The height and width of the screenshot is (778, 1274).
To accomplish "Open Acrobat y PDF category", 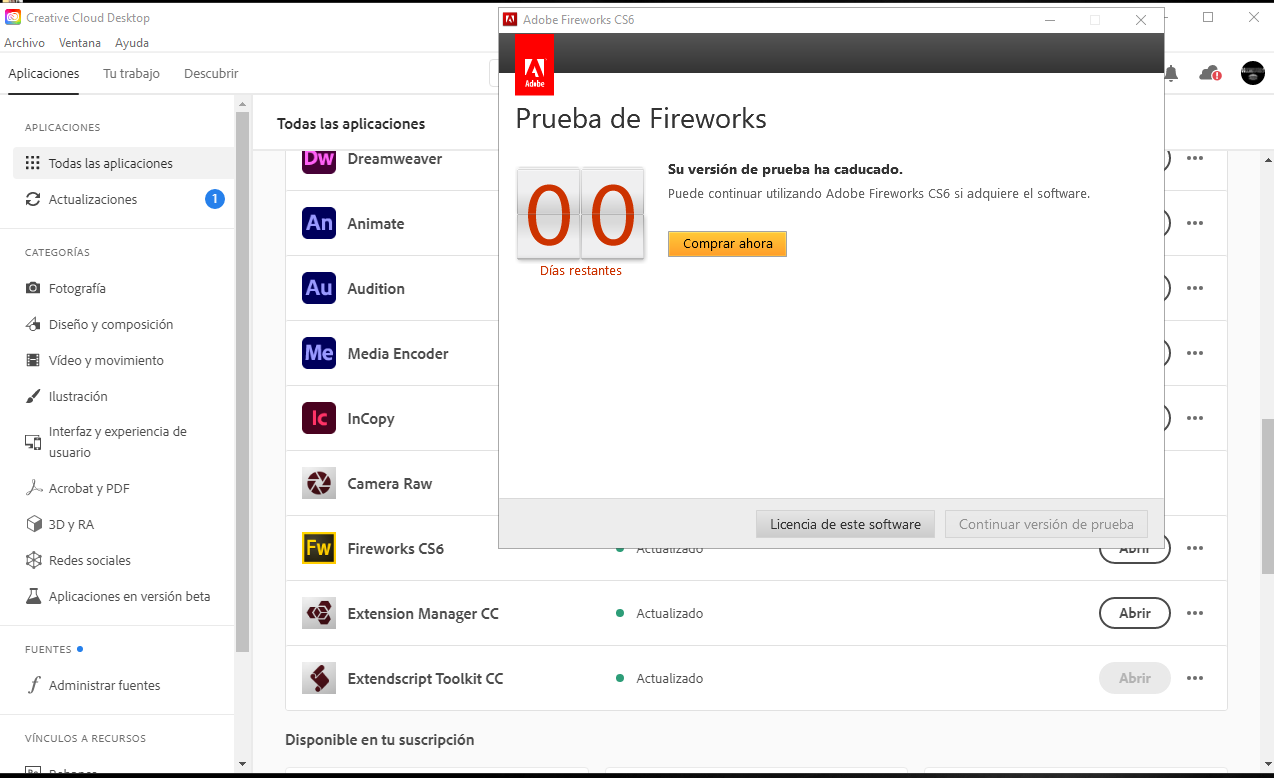I will pos(76,488).
